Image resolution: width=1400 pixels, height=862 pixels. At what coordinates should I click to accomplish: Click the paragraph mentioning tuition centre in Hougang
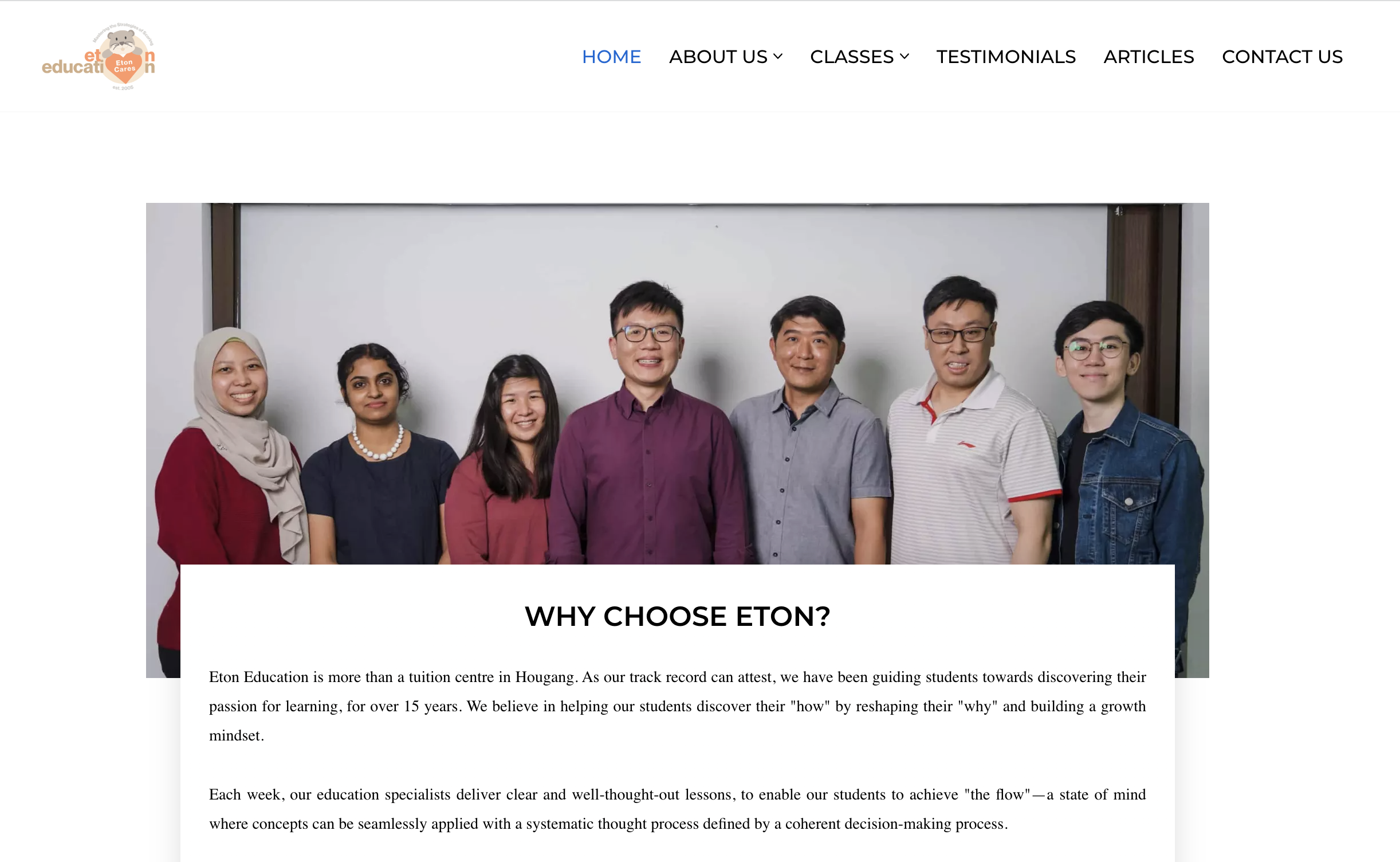[x=677, y=706]
